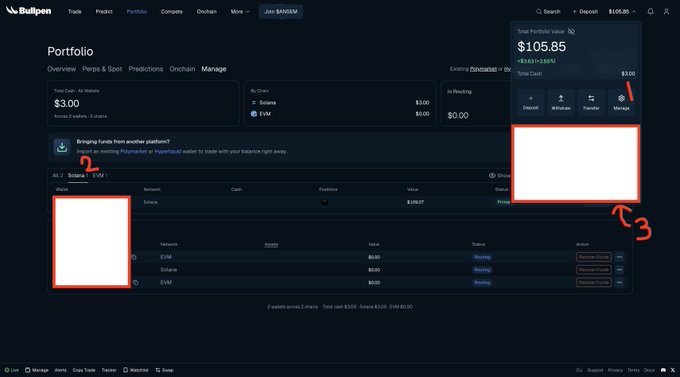Click the import download icon in the banner
The height and width of the screenshot is (377, 680).
coord(62,147)
